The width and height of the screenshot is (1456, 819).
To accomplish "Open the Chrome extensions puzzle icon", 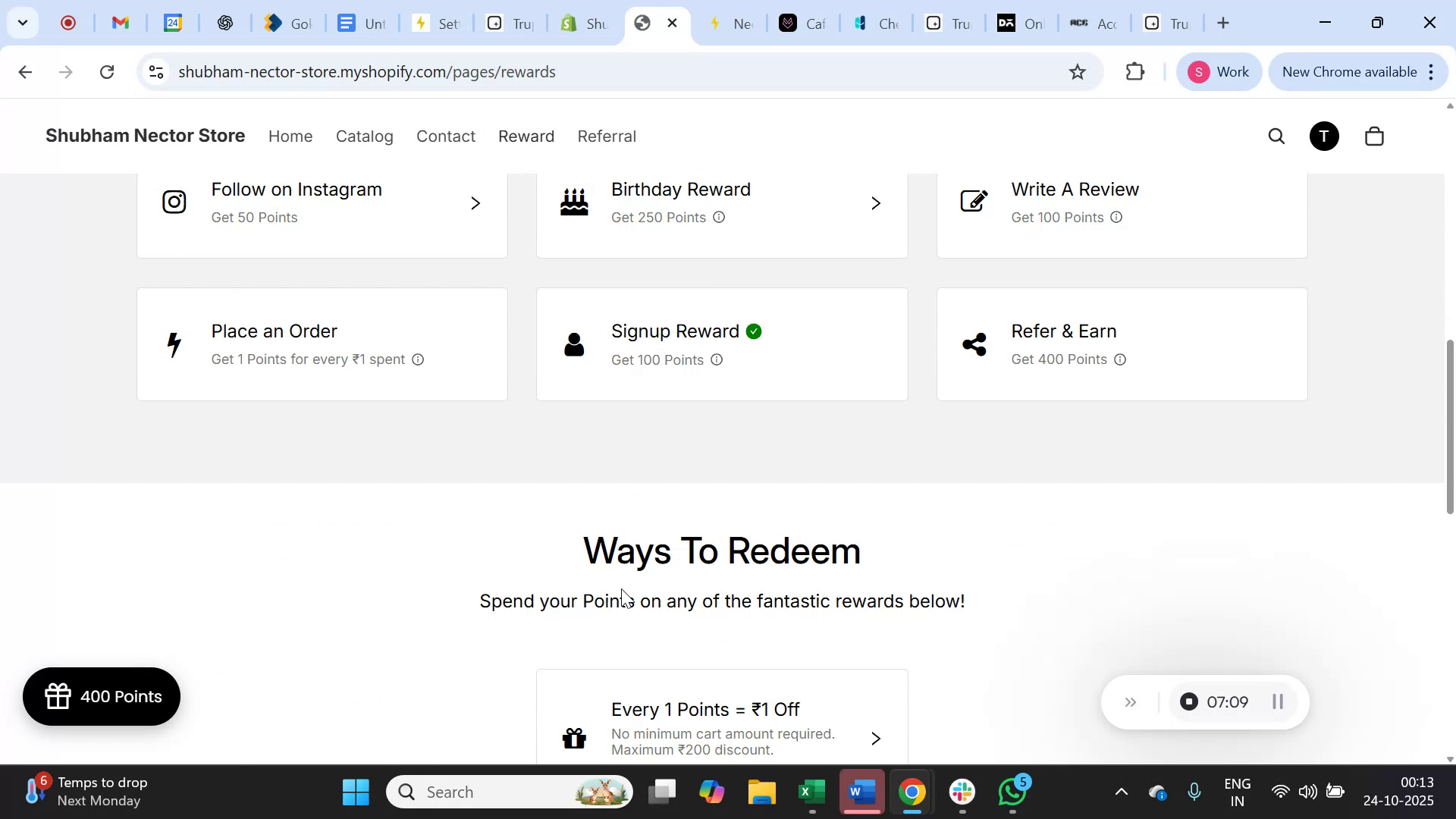I will (x=1134, y=71).
